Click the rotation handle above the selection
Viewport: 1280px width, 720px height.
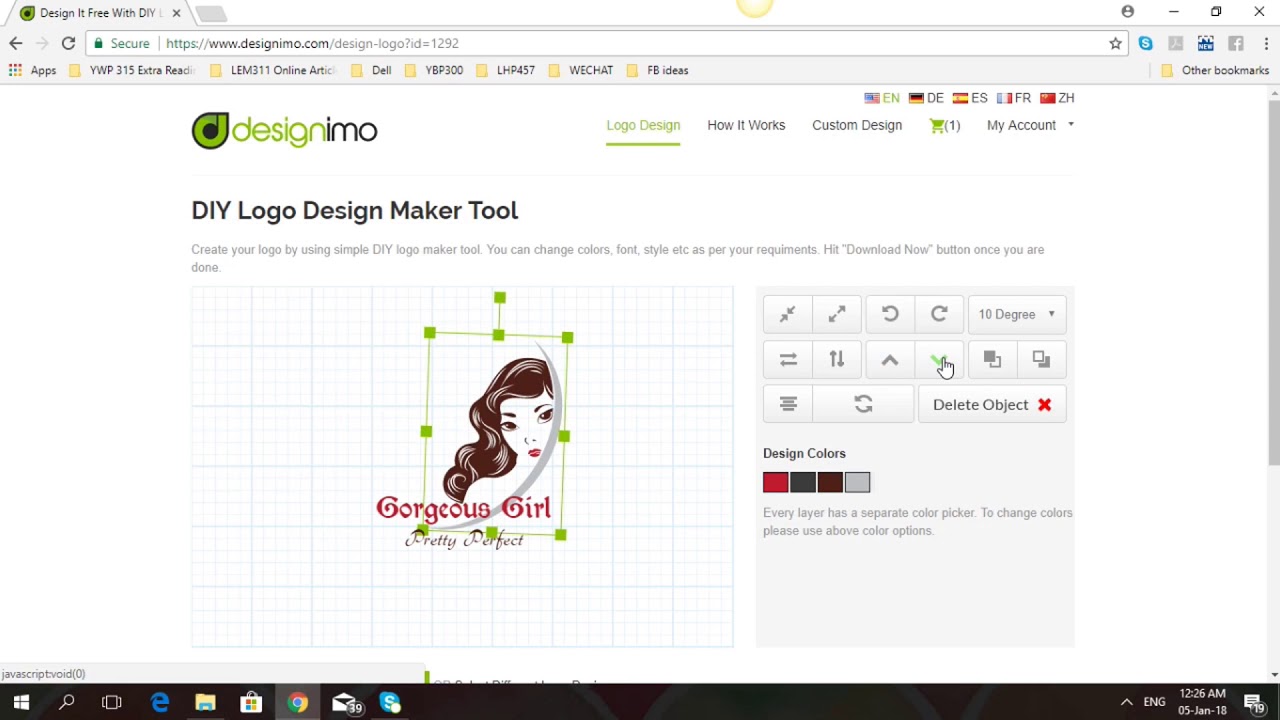click(500, 298)
